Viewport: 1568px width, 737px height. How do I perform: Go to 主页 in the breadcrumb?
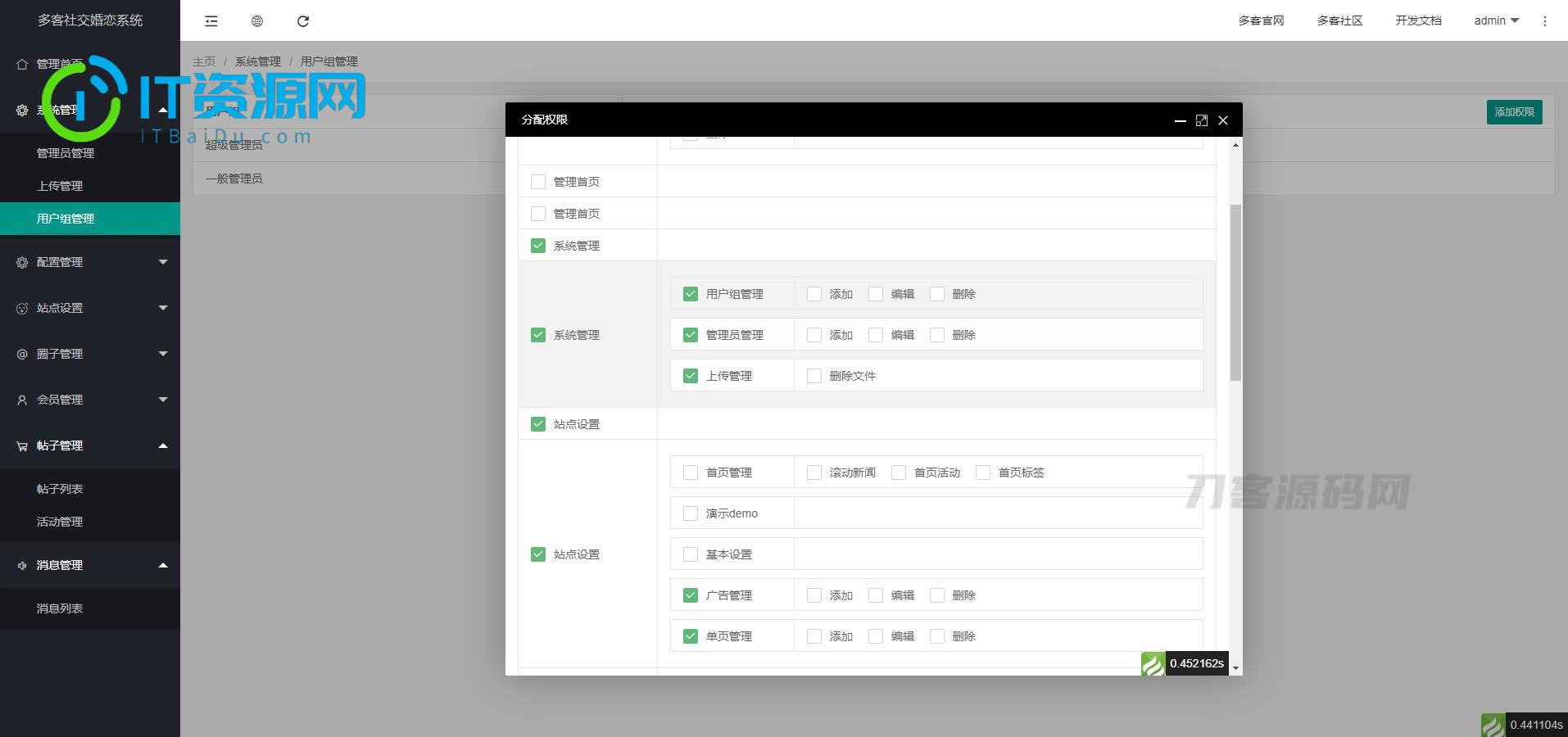point(204,61)
